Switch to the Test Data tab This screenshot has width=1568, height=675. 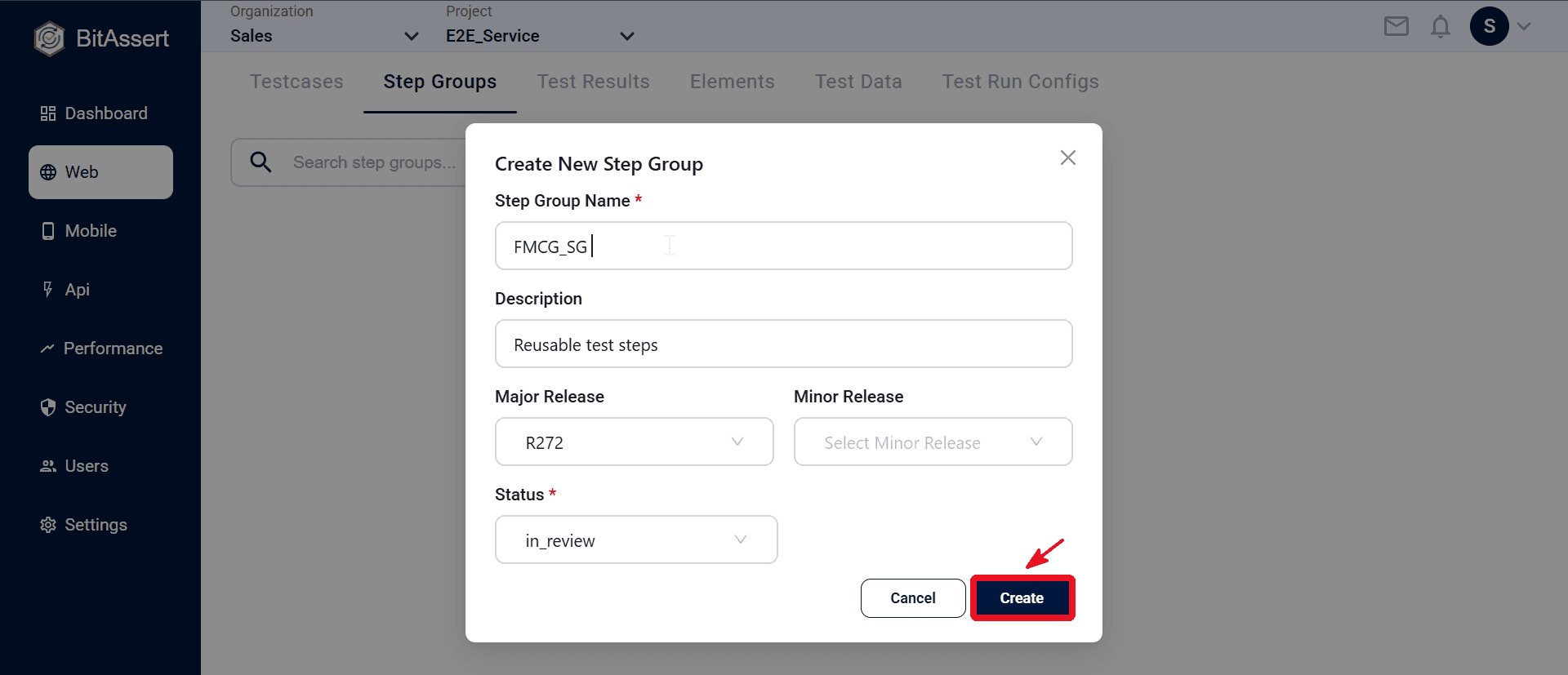(858, 82)
